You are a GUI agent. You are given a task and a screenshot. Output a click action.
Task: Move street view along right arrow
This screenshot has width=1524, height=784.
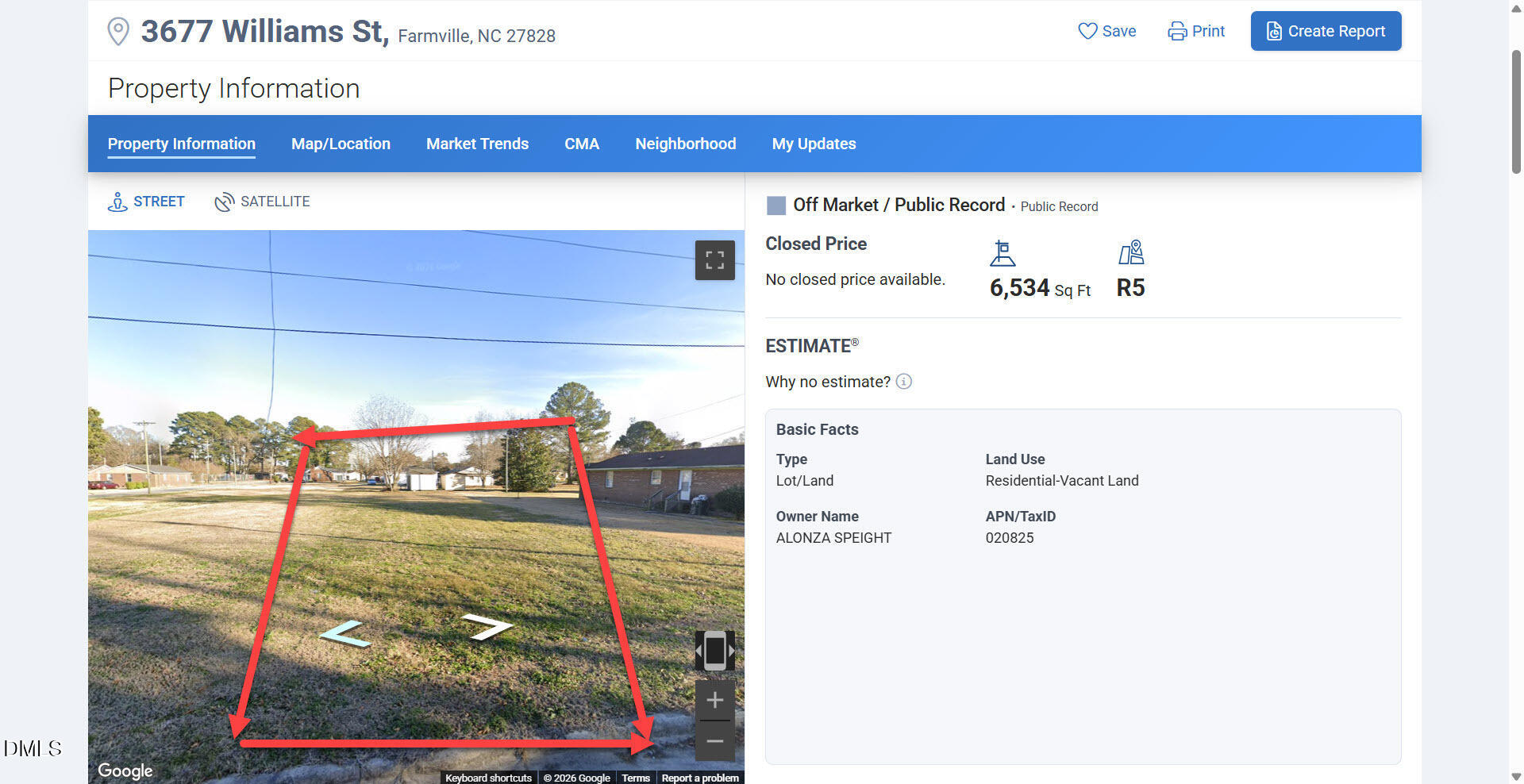pyautogui.click(x=487, y=626)
